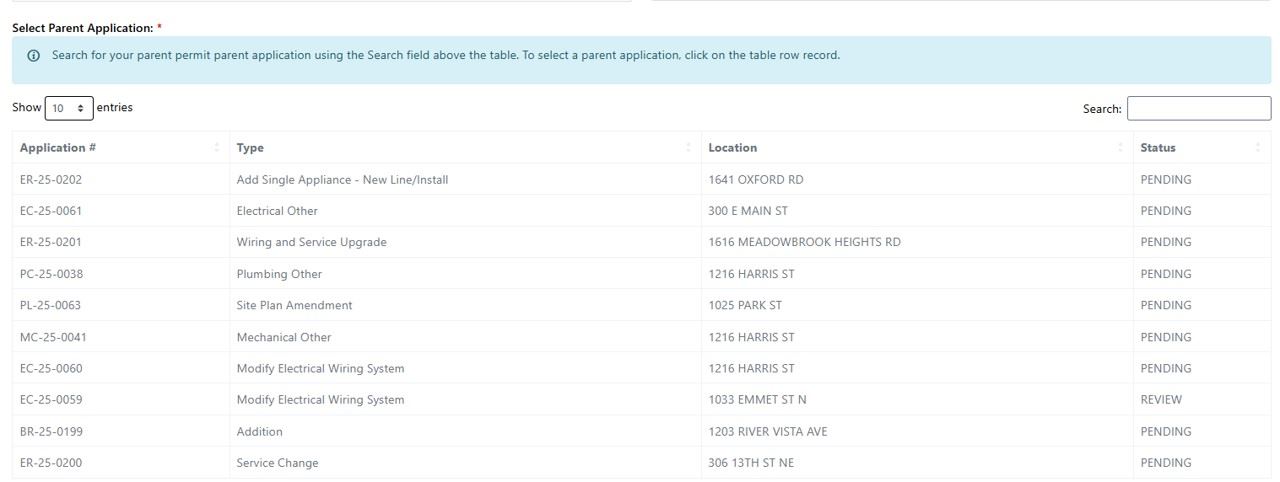Open the Show entries dropdown
The width and height of the screenshot is (1280, 482).
(x=69, y=108)
